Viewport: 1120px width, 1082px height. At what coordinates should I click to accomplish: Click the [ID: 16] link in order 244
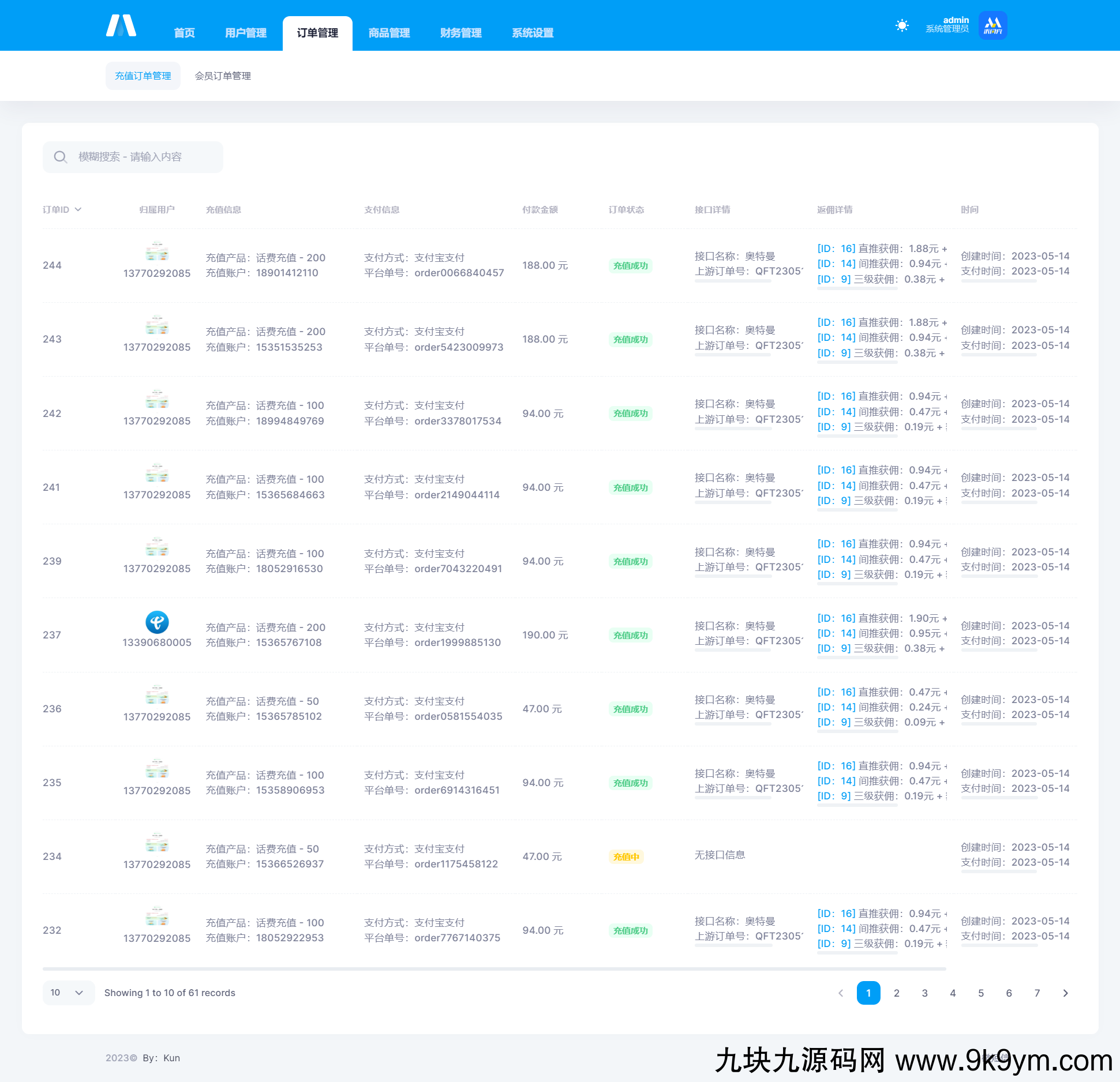pos(836,249)
